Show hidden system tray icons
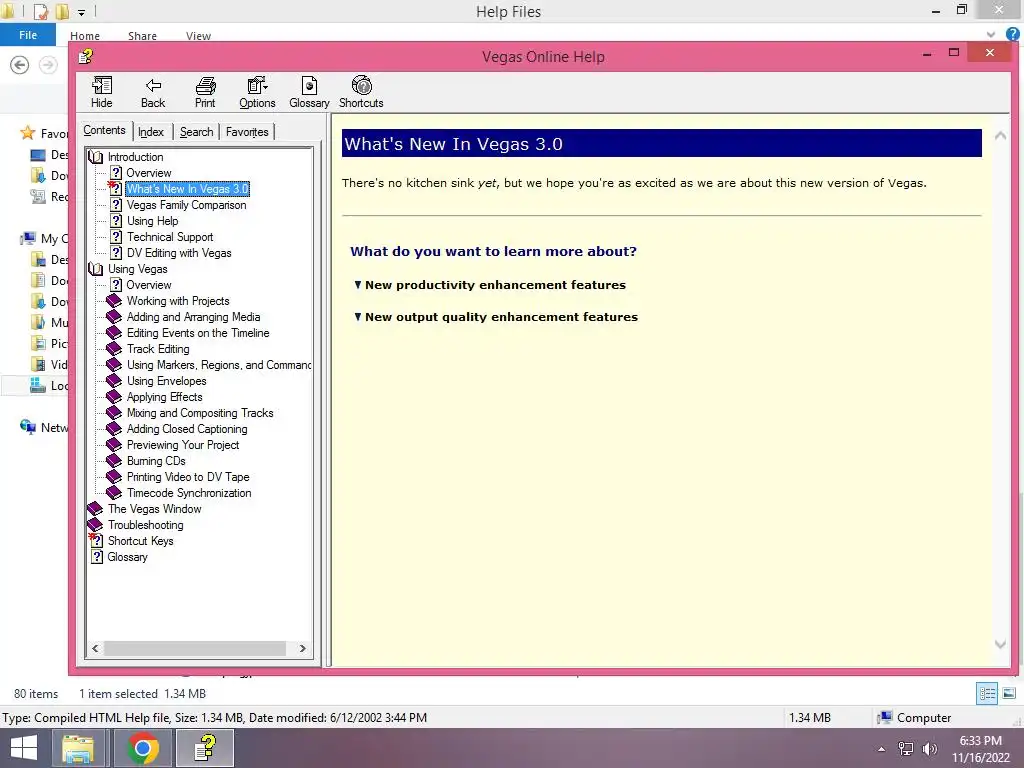This screenshot has width=1024, height=768. [882, 749]
